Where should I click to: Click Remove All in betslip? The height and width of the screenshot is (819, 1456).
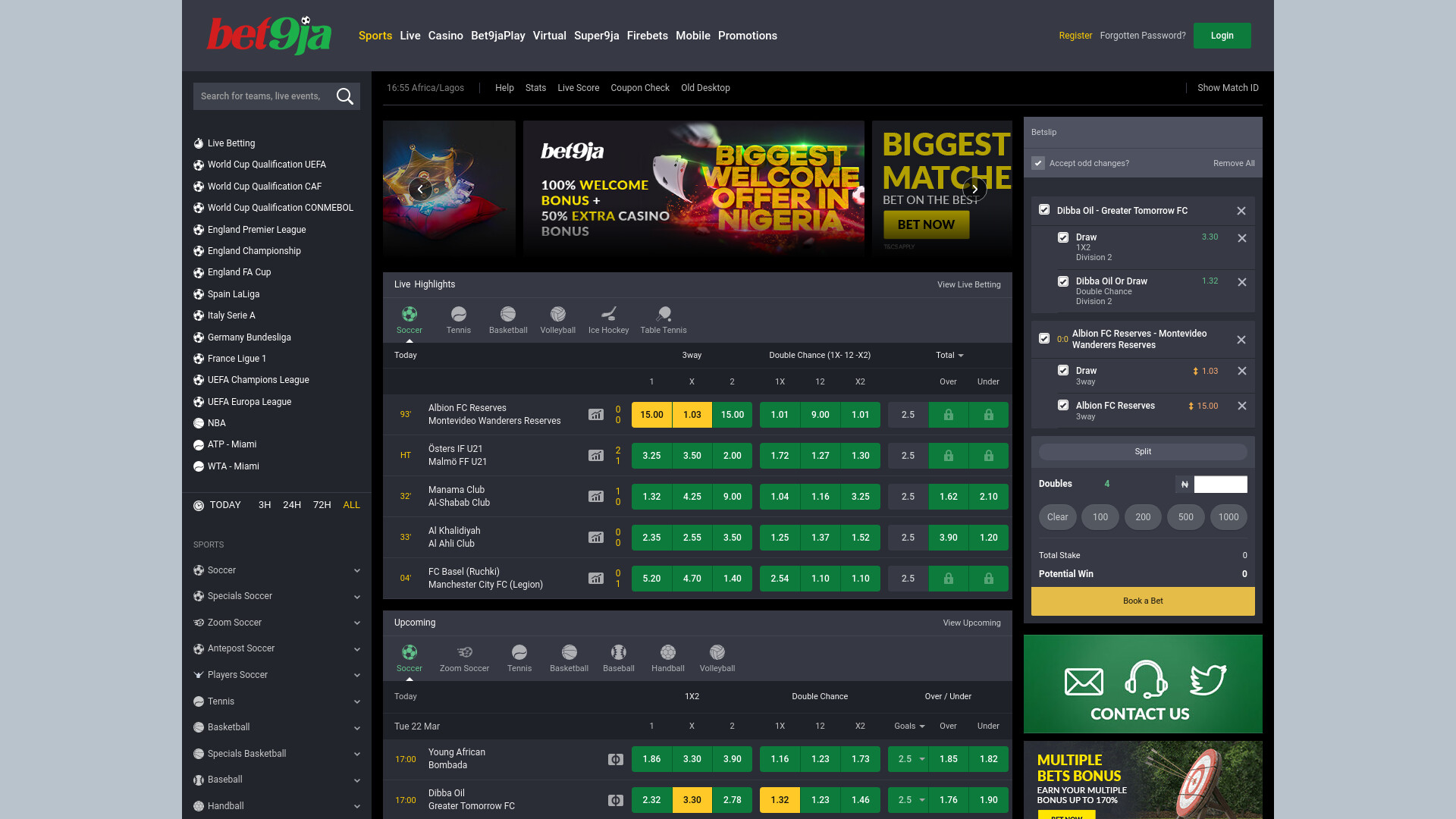point(1234,163)
